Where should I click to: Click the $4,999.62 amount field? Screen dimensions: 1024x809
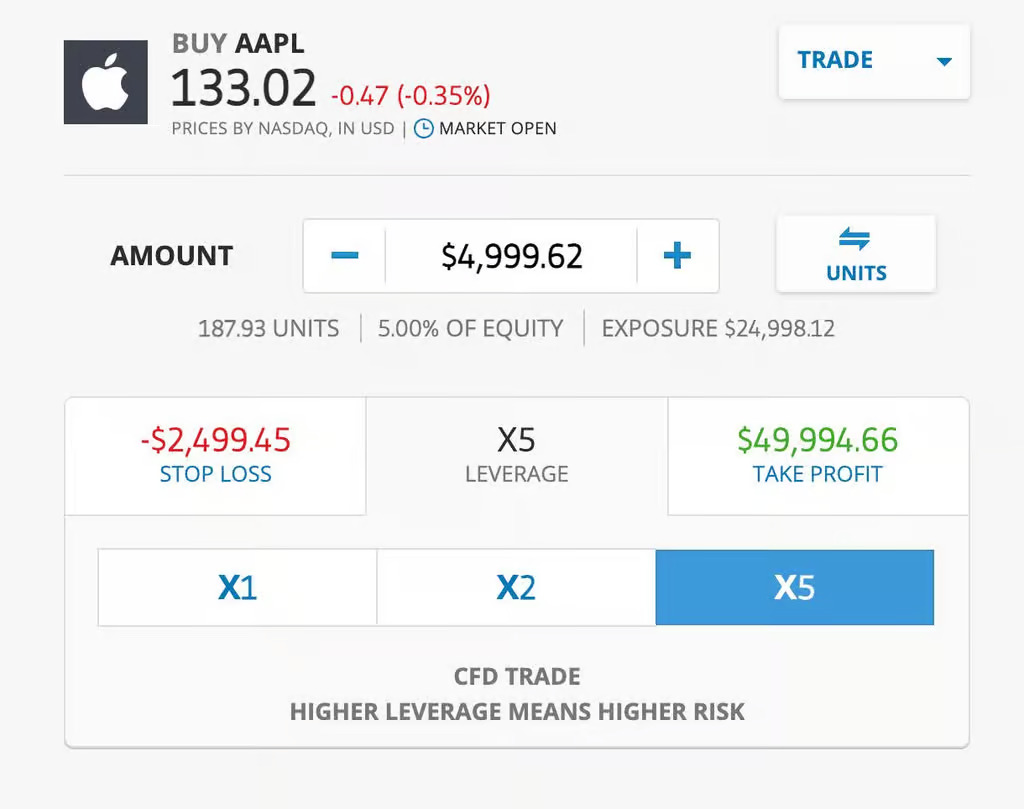pyautogui.click(x=511, y=256)
